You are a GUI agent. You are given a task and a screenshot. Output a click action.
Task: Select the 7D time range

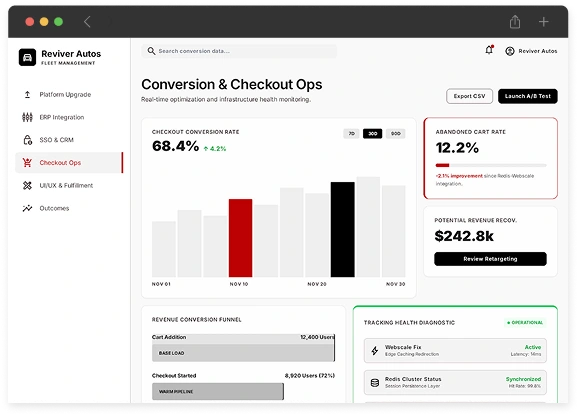pyautogui.click(x=352, y=134)
